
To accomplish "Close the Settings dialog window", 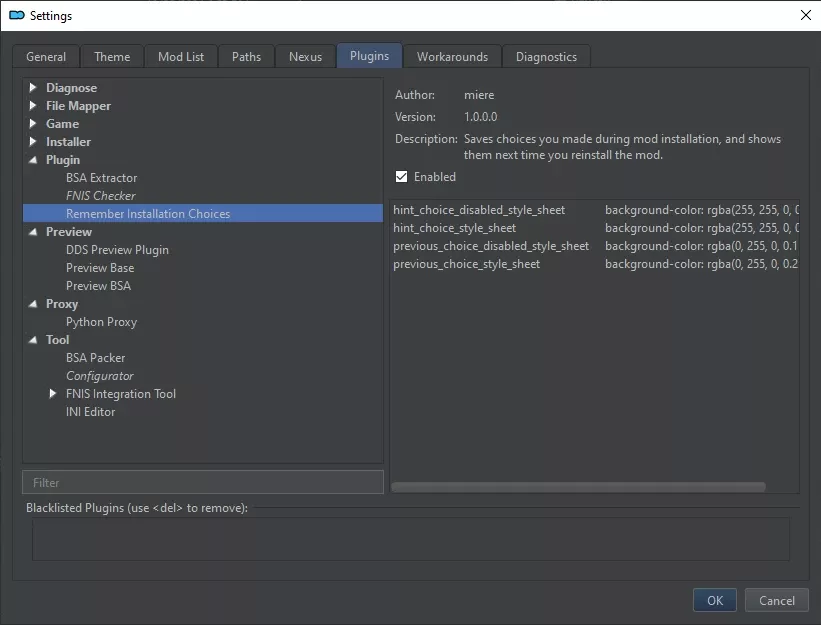I will pos(806,15).
